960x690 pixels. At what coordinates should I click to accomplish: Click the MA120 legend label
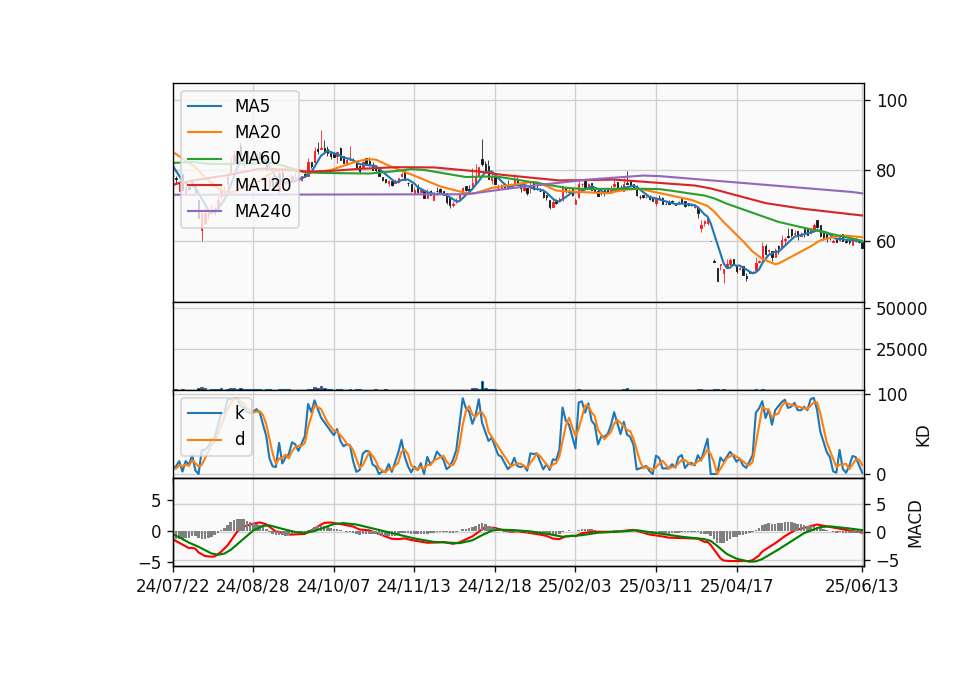click(263, 185)
